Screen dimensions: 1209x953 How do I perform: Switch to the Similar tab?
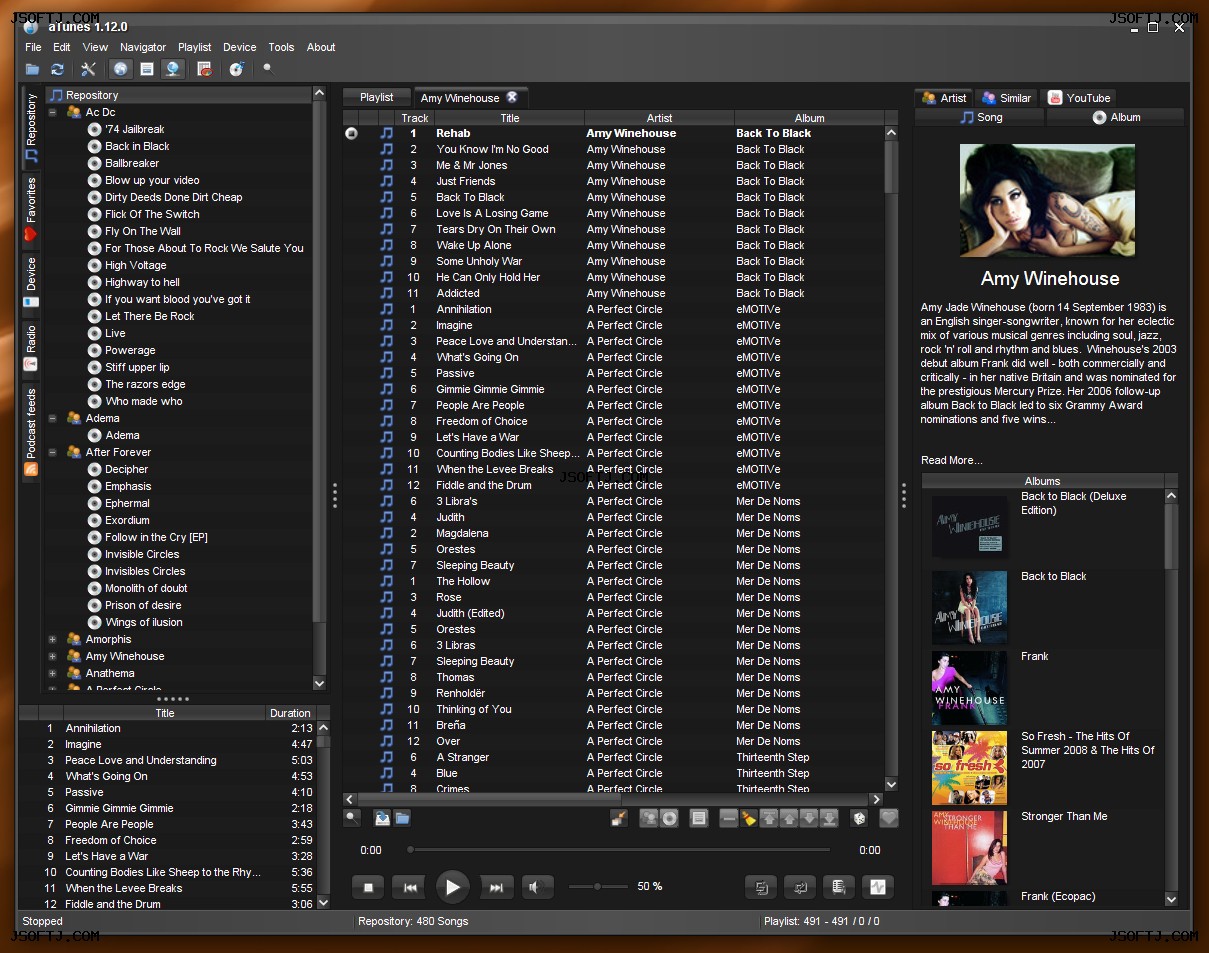[x=1006, y=98]
